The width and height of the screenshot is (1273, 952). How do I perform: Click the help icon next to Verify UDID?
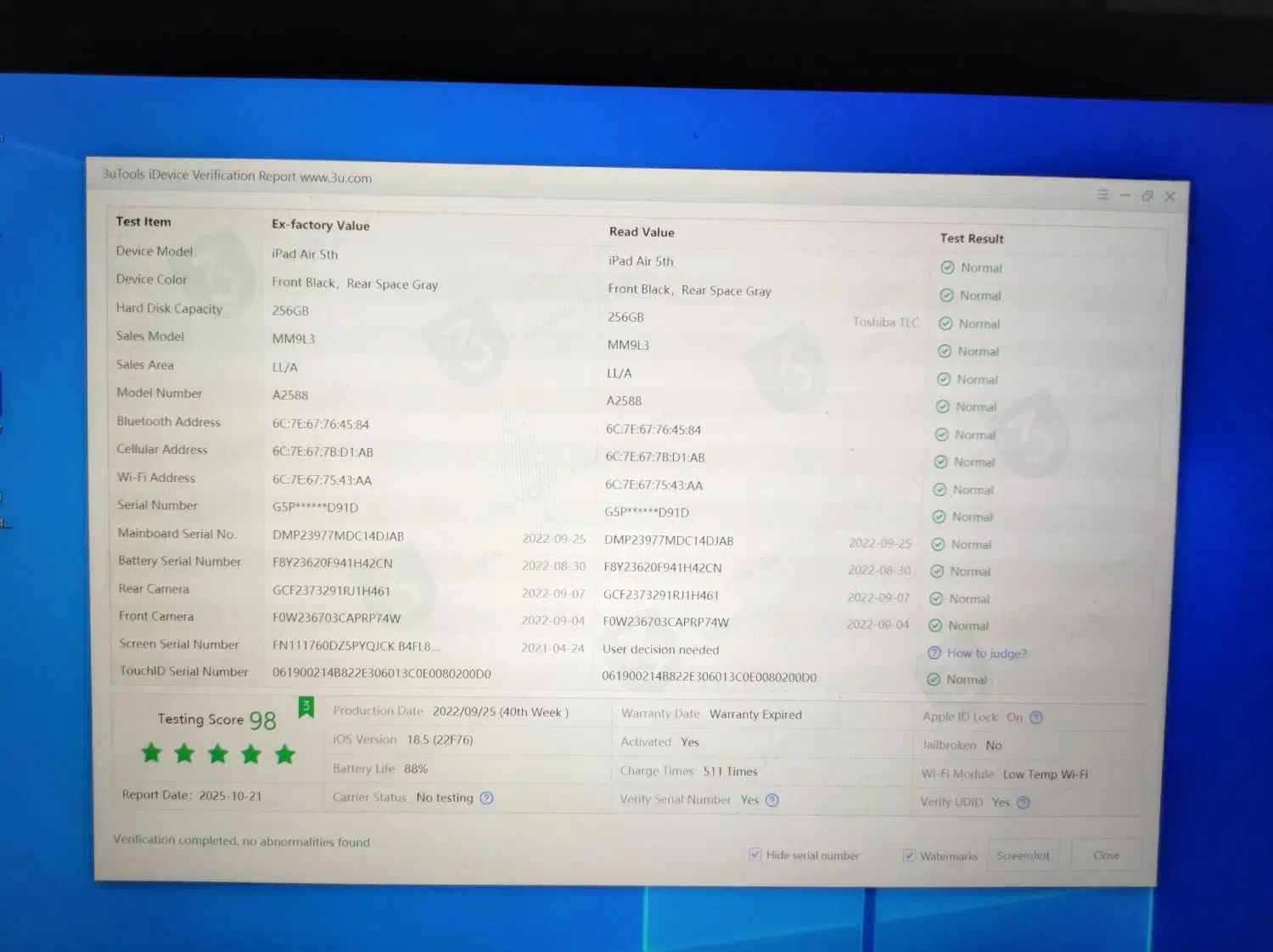[1023, 803]
